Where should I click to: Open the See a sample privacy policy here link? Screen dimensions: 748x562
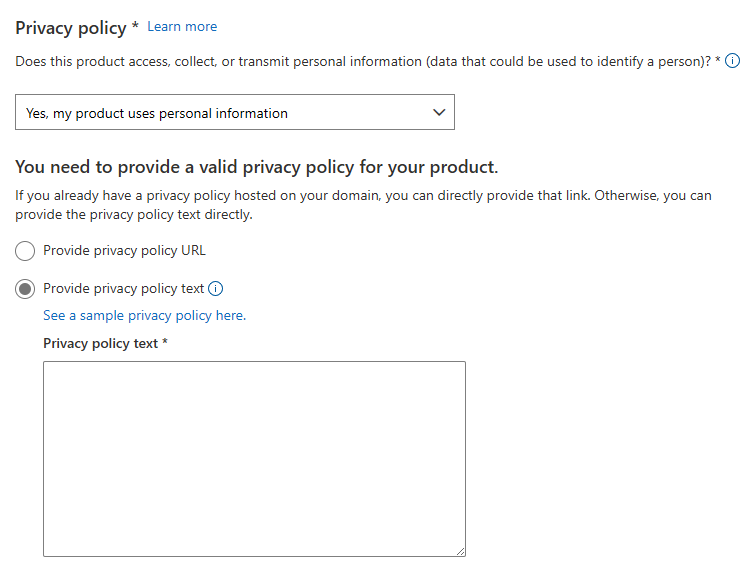(x=145, y=315)
